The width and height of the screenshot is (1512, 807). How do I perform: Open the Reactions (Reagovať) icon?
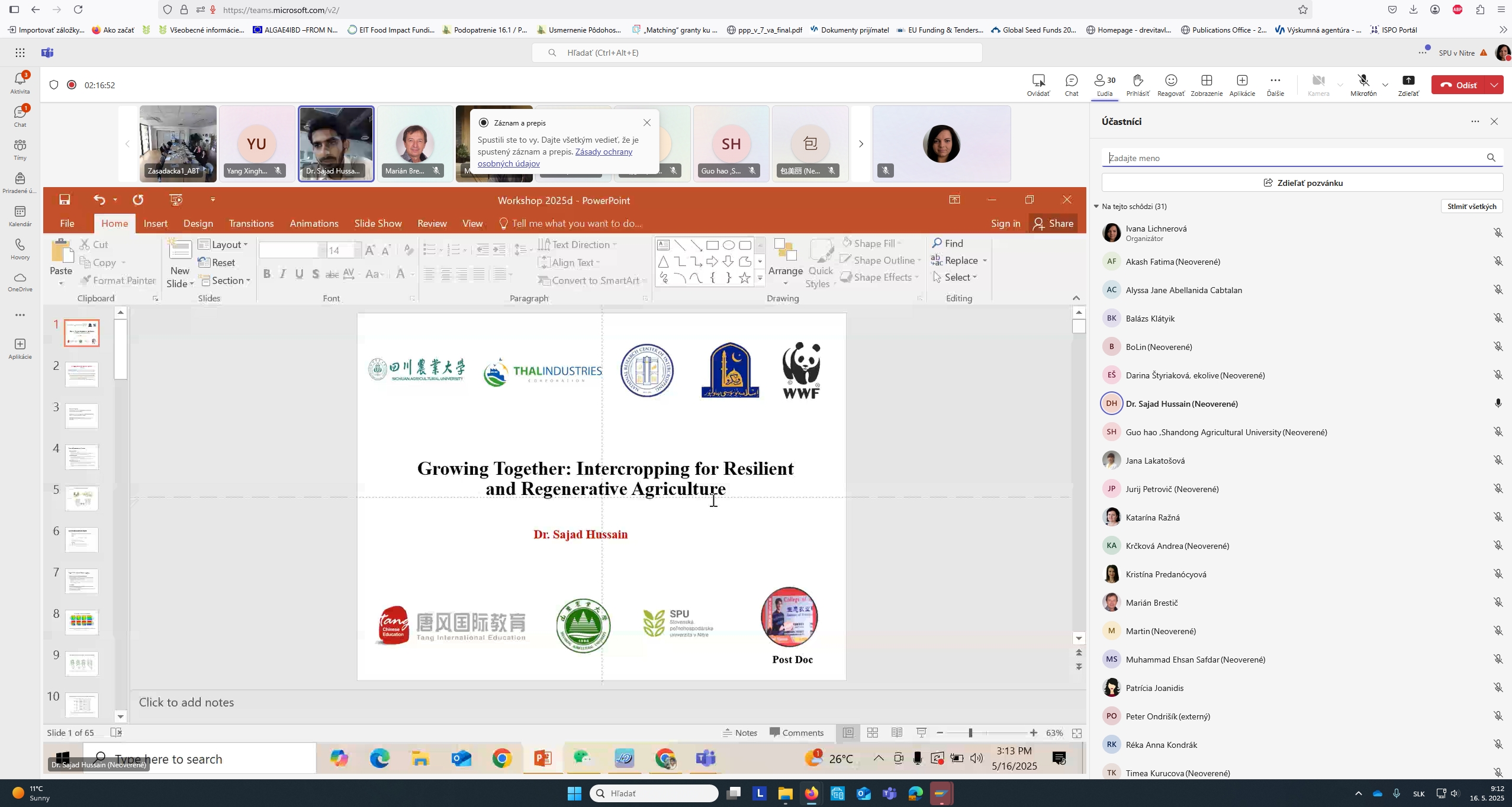click(1170, 85)
